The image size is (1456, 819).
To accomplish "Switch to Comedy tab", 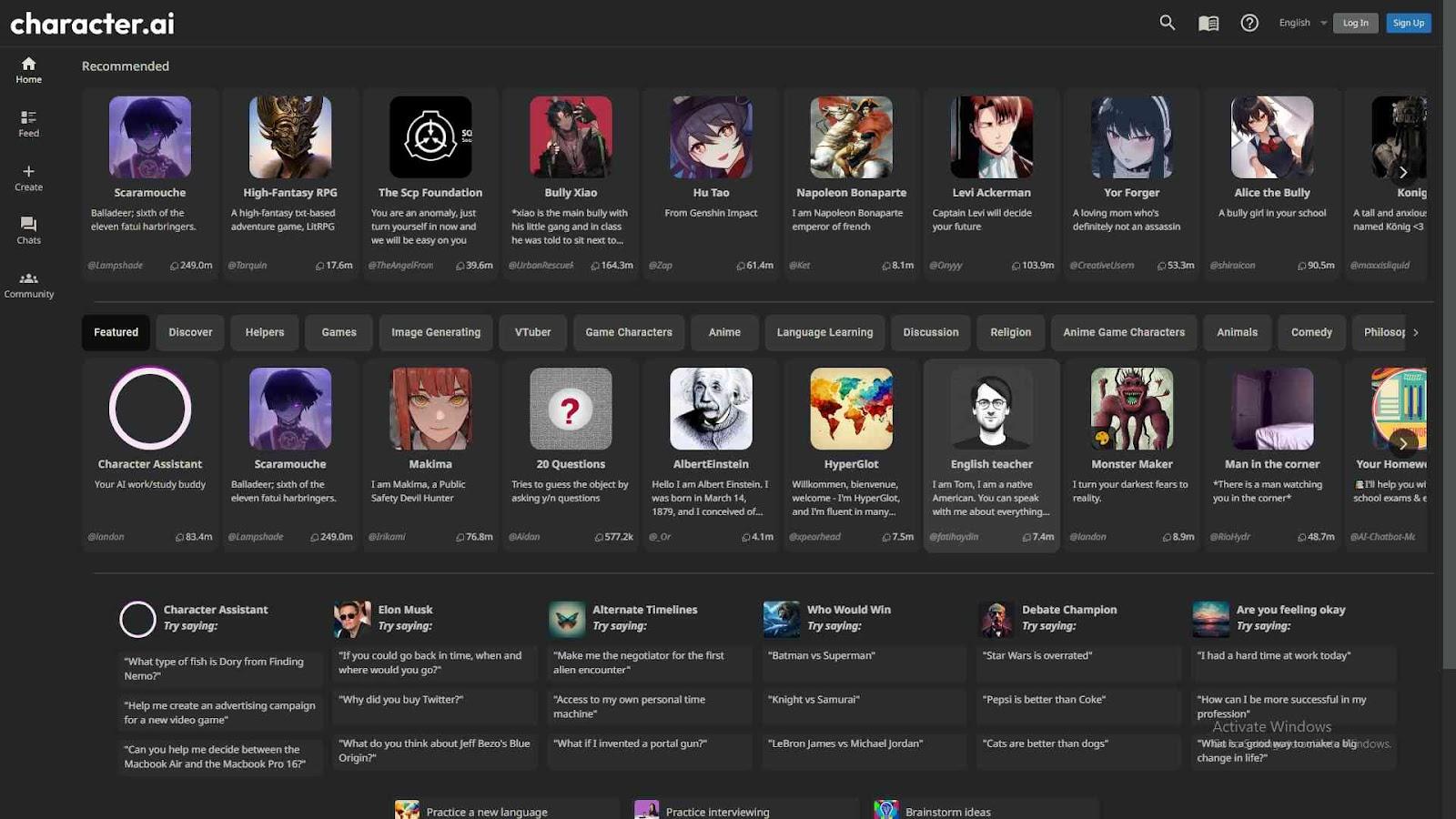I will pyautogui.click(x=1311, y=332).
